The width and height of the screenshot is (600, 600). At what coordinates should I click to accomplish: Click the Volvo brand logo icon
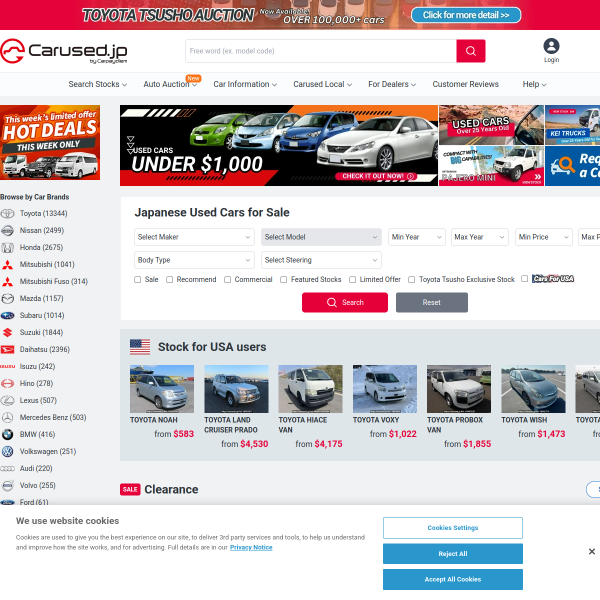coord(7,486)
